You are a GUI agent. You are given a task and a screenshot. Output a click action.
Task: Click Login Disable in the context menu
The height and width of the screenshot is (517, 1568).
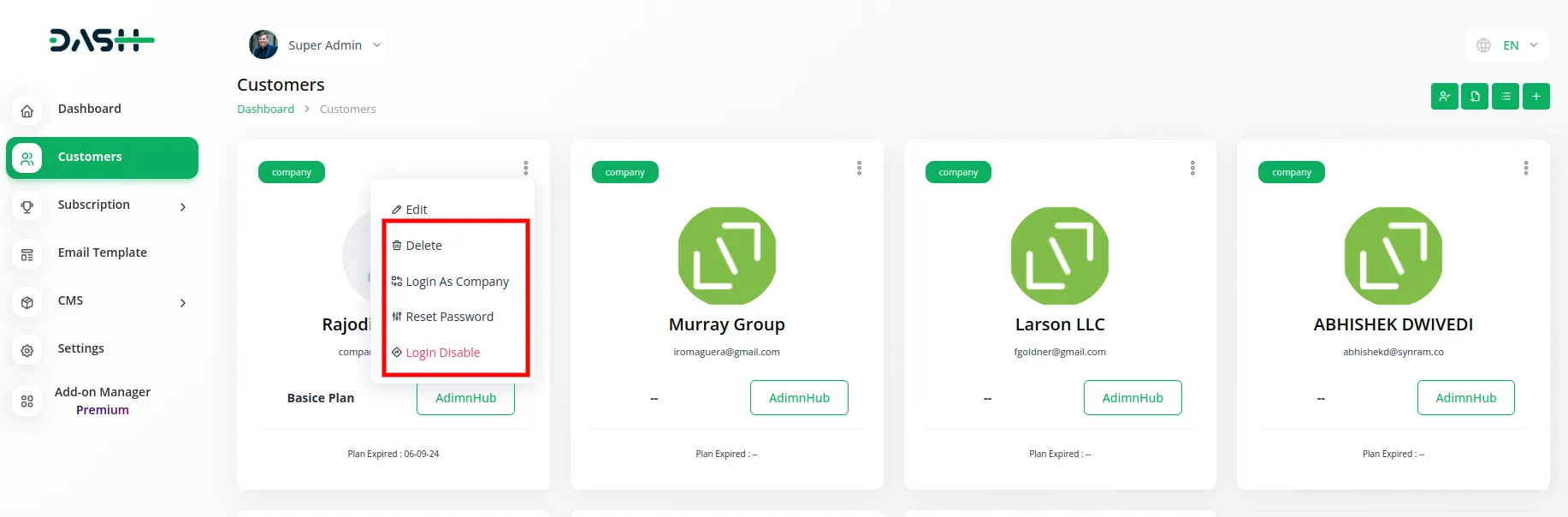[x=442, y=353]
